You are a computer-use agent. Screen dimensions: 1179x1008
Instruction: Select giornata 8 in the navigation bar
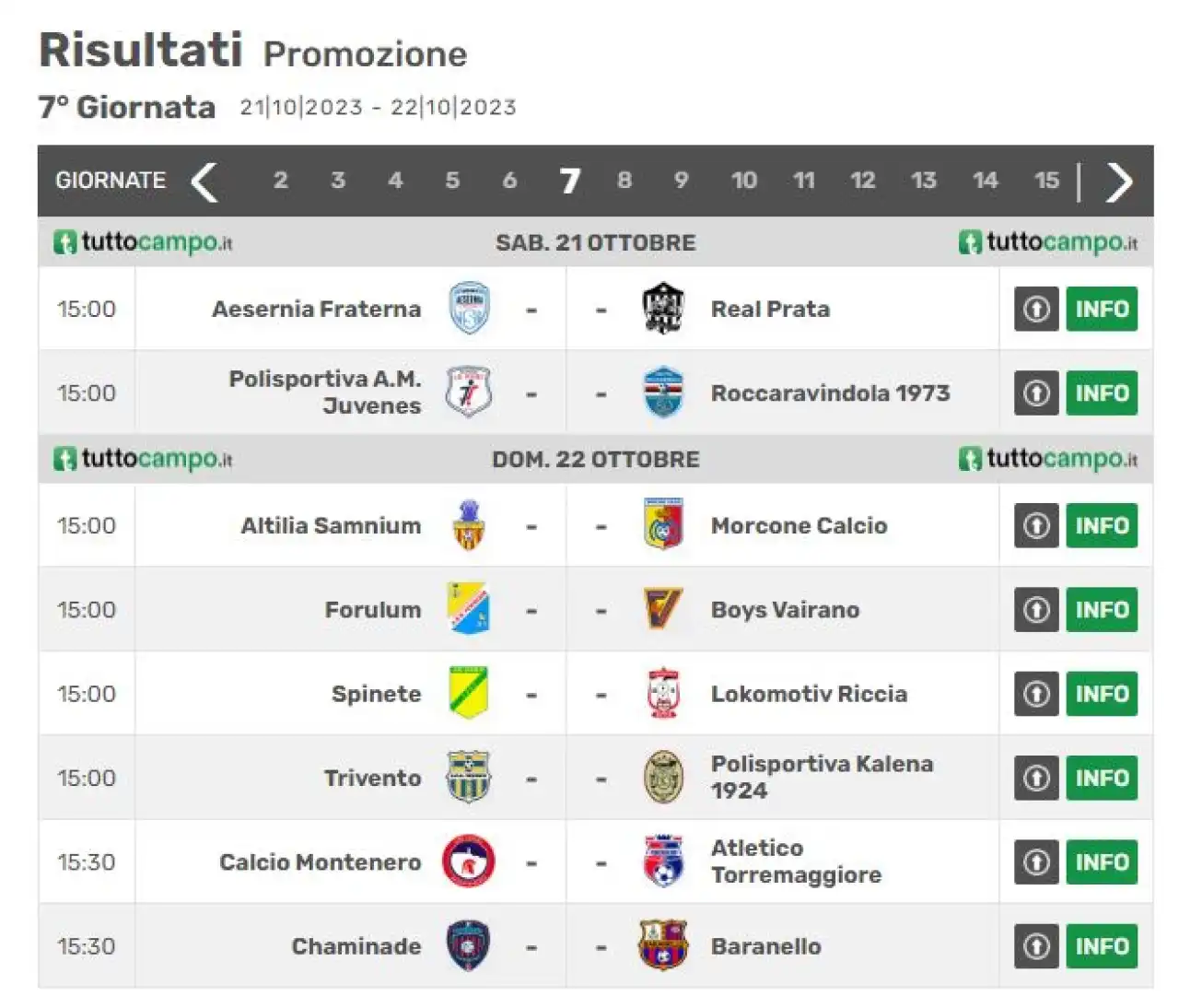(x=625, y=181)
